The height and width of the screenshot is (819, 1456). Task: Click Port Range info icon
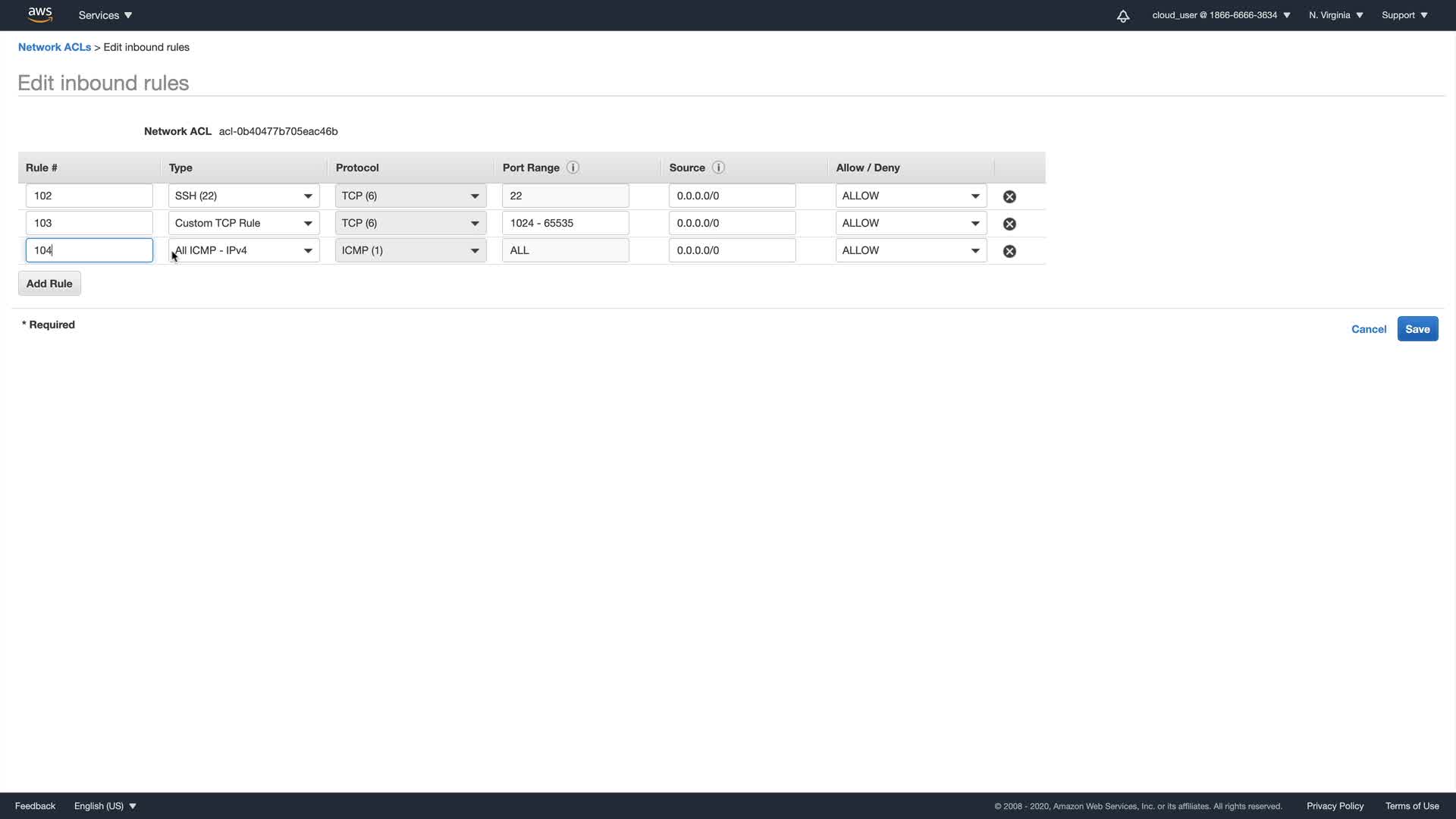(573, 168)
